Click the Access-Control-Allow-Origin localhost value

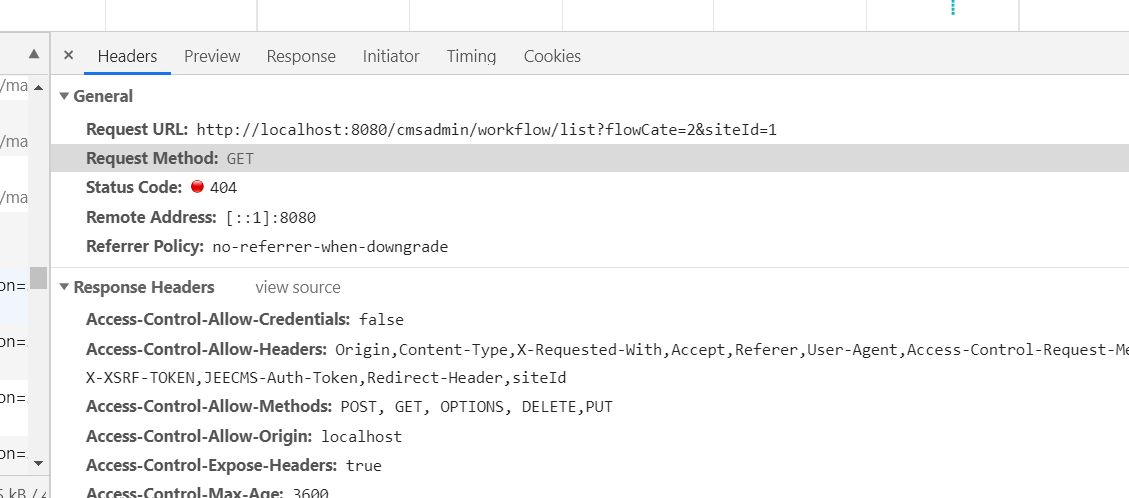click(361, 437)
